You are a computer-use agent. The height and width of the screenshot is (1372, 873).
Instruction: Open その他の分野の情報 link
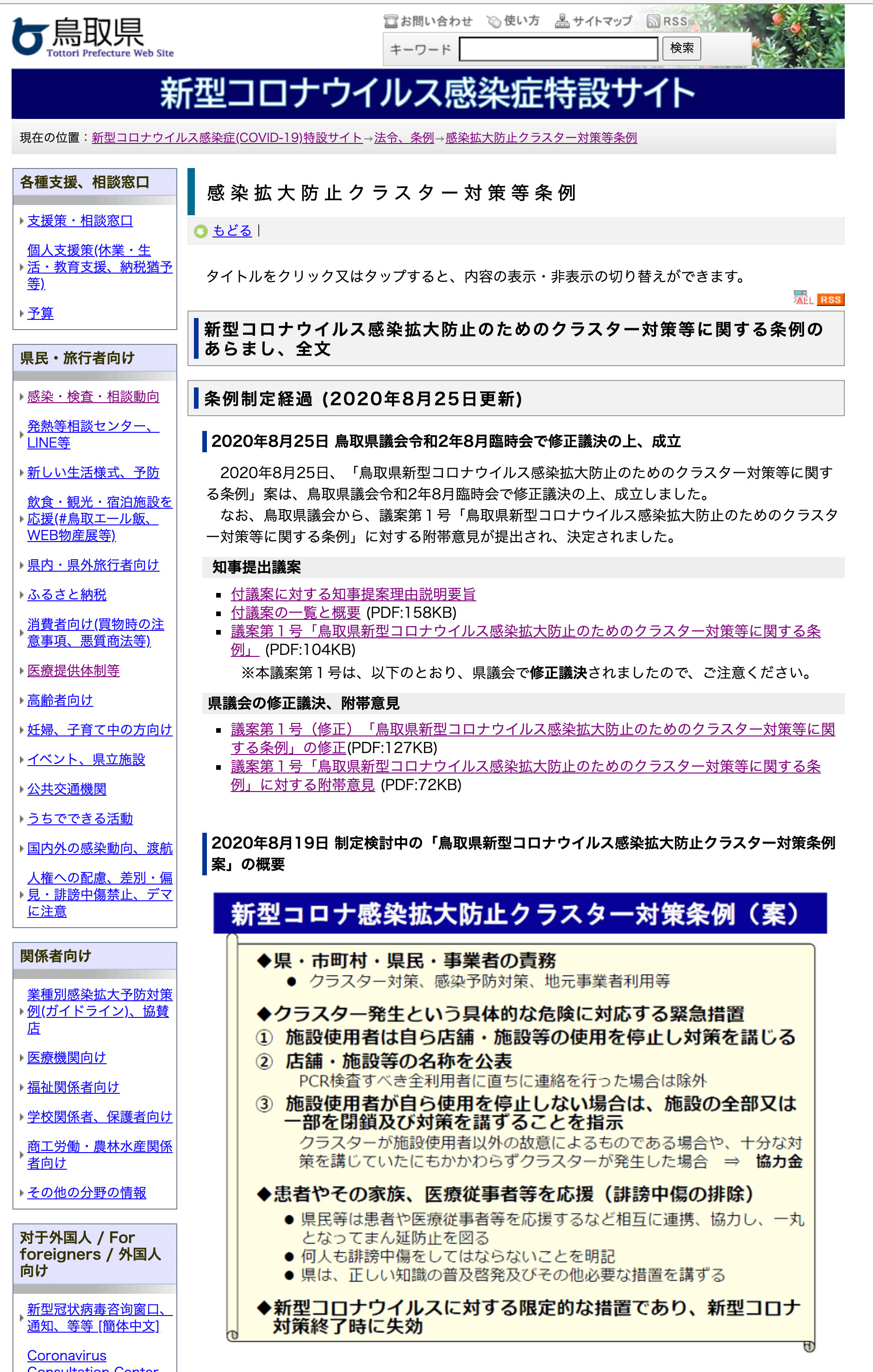[x=87, y=1192]
